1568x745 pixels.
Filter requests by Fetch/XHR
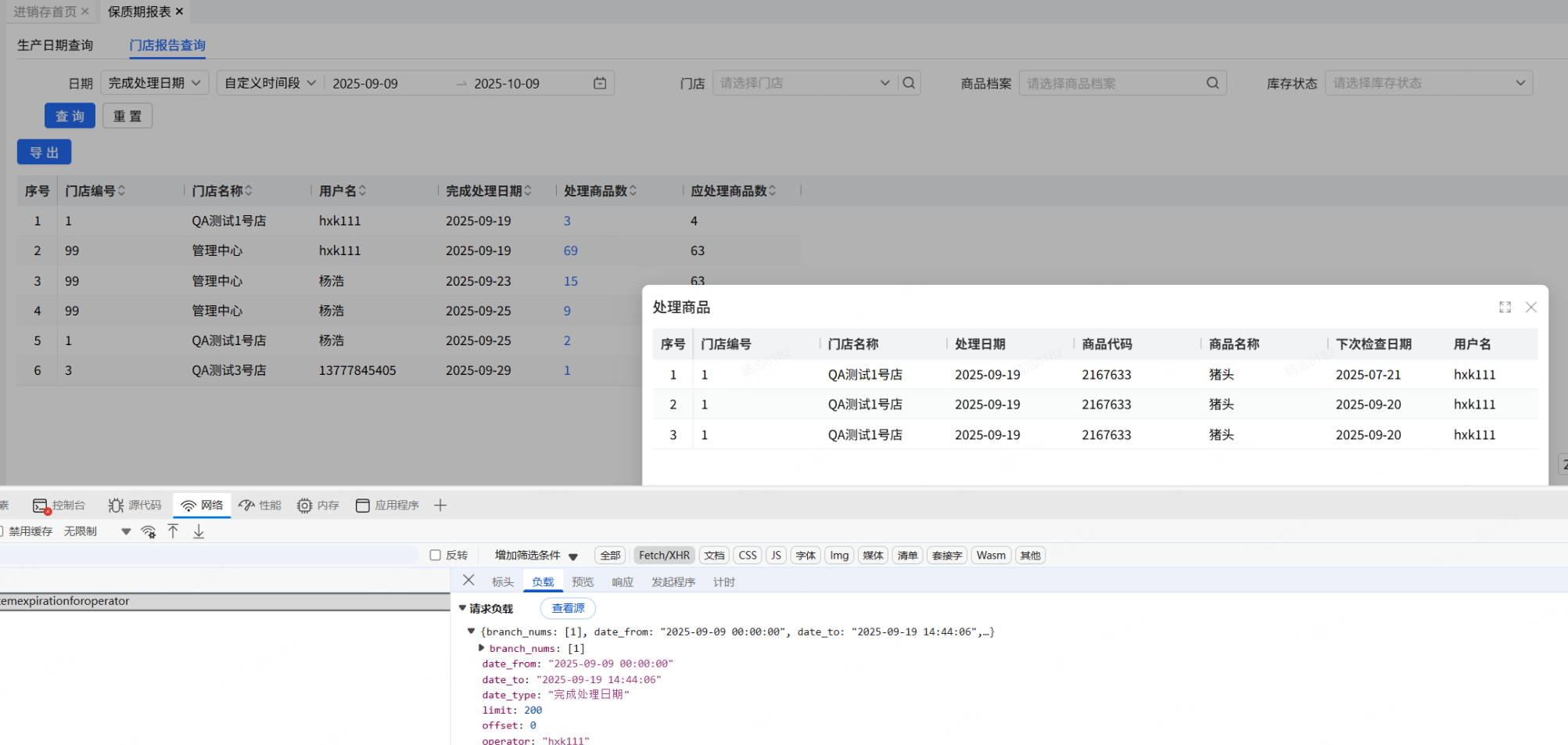tap(664, 556)
